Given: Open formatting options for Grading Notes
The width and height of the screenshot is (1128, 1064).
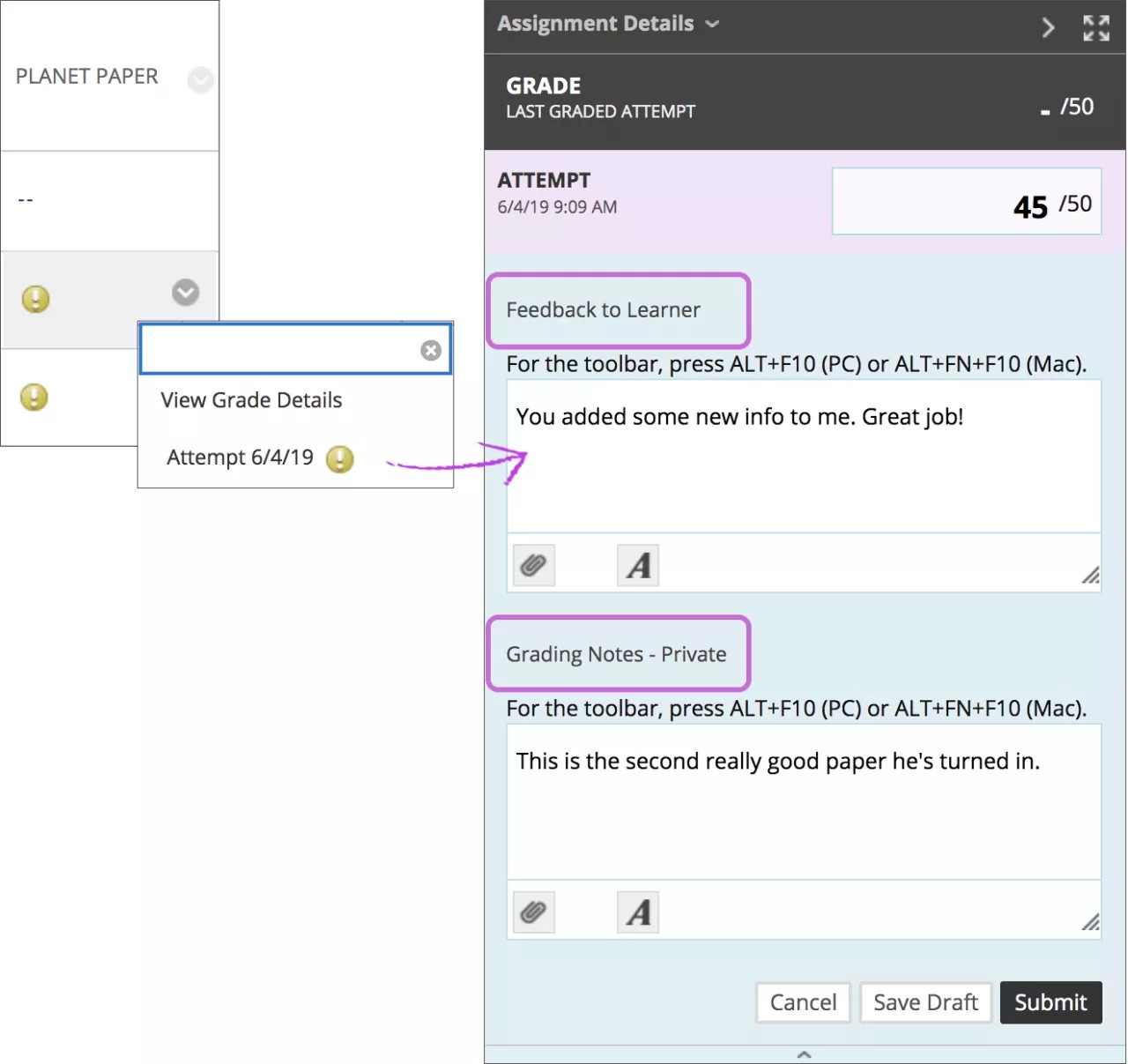Looking at the screenshot, I should pos(638,911).
